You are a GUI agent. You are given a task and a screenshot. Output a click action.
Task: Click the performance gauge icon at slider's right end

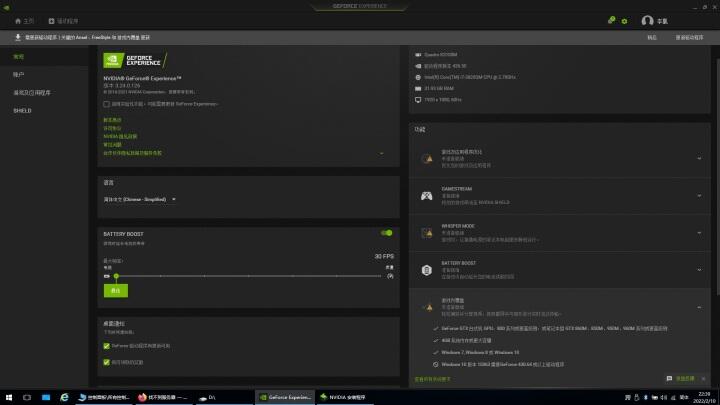pyautogui.click(x=390, y=276)
